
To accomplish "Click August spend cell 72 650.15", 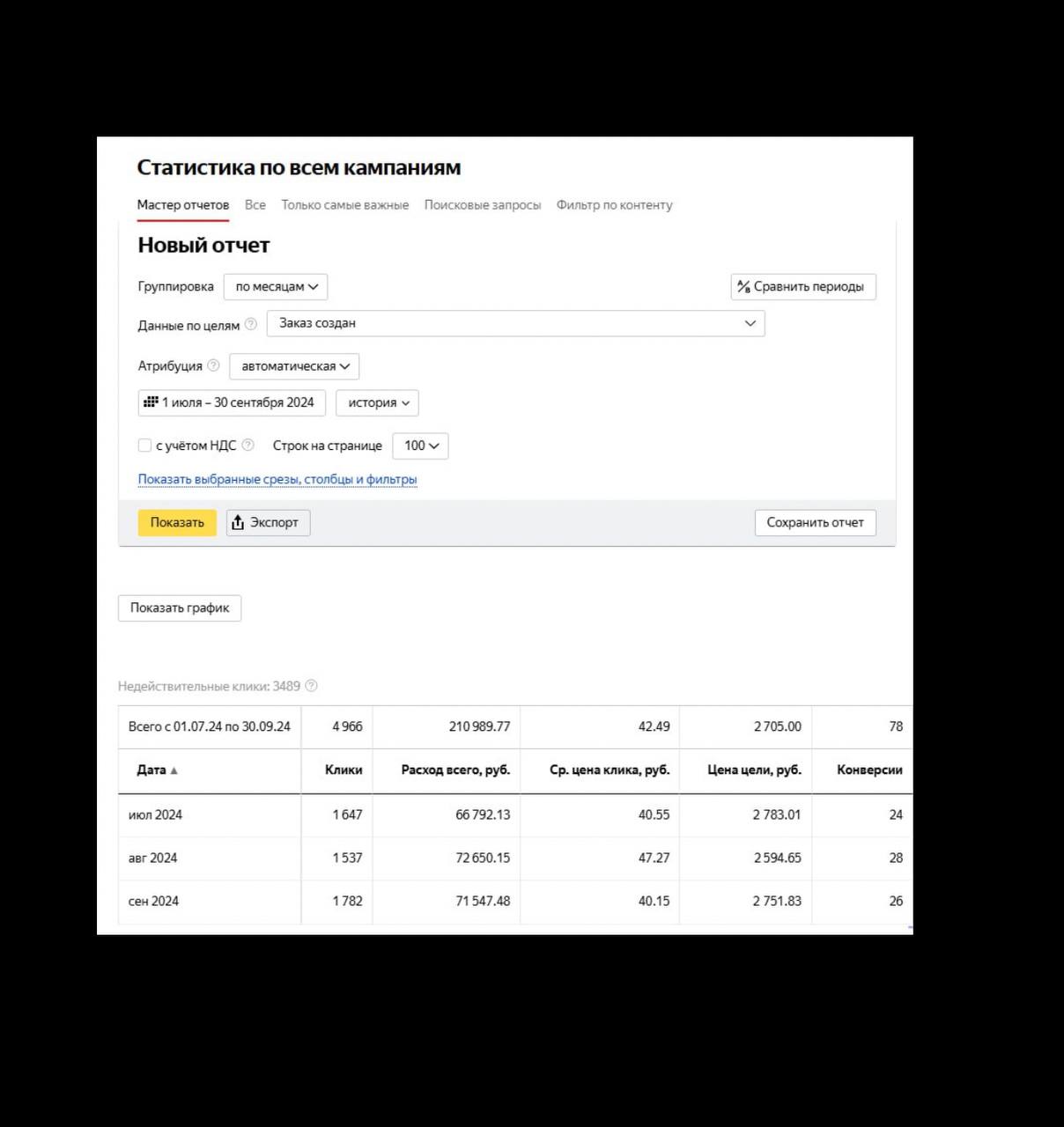I will click(x=483, y=858).
